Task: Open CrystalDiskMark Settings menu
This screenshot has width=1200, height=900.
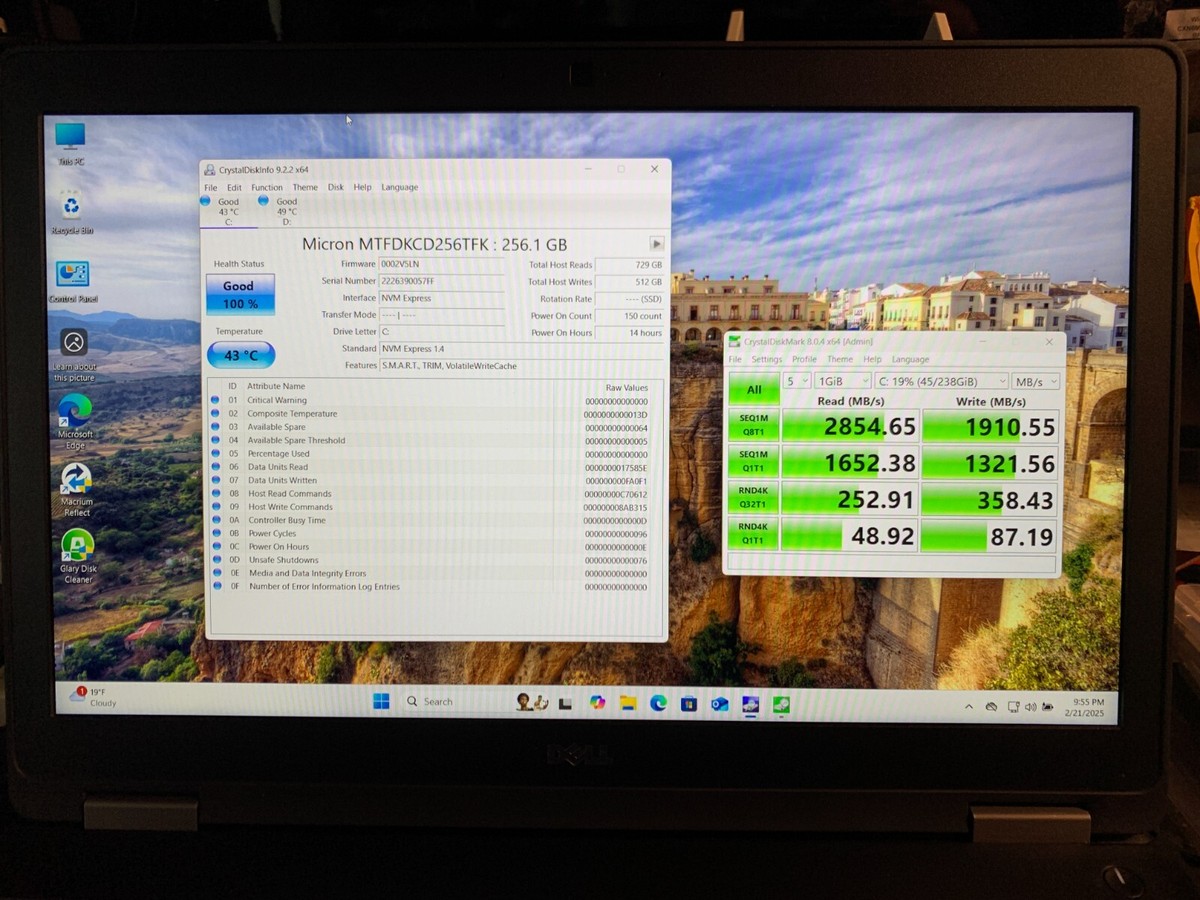Action: [x=767, y=359]
